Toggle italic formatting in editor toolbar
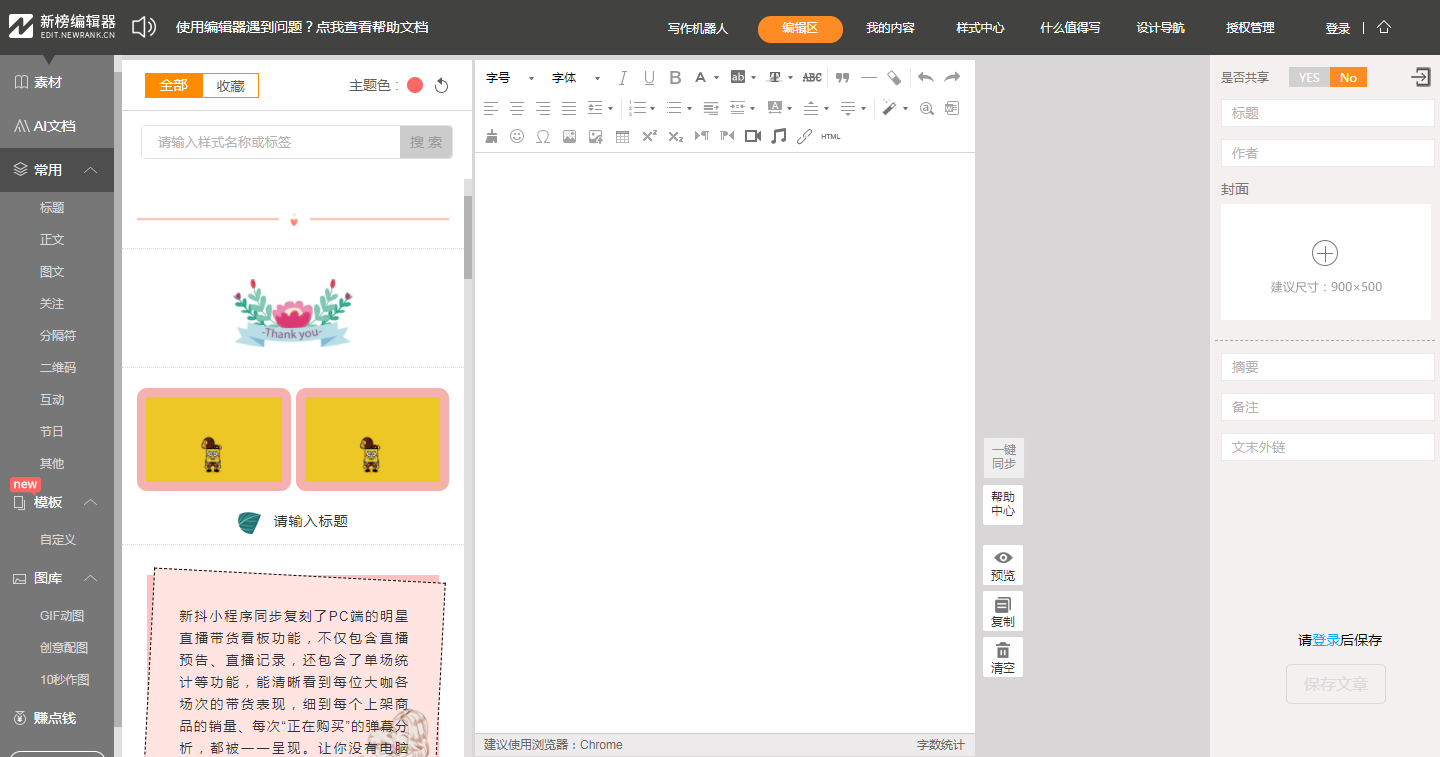This screenshot has width=1440, height=757. pyautogui.click(x=623, y=78)
